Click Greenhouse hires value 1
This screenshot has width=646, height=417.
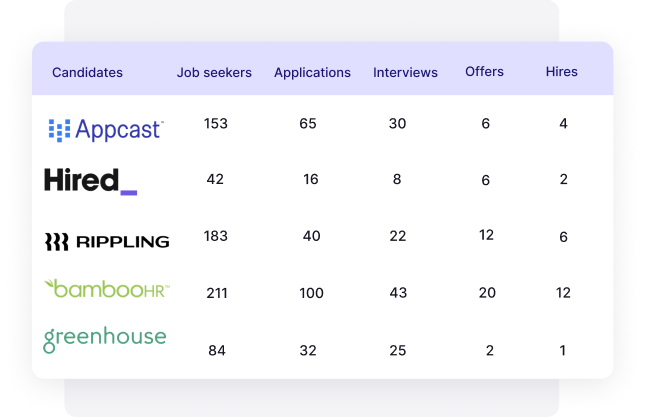(x=564, y=350)
